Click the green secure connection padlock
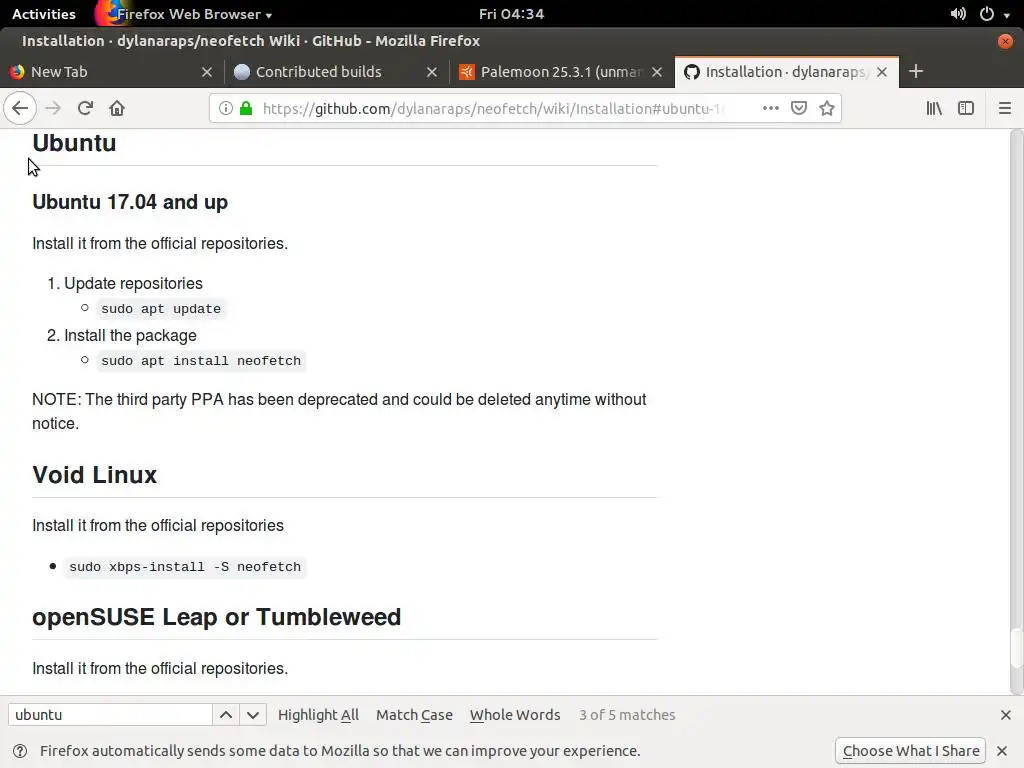 point(246,108)
